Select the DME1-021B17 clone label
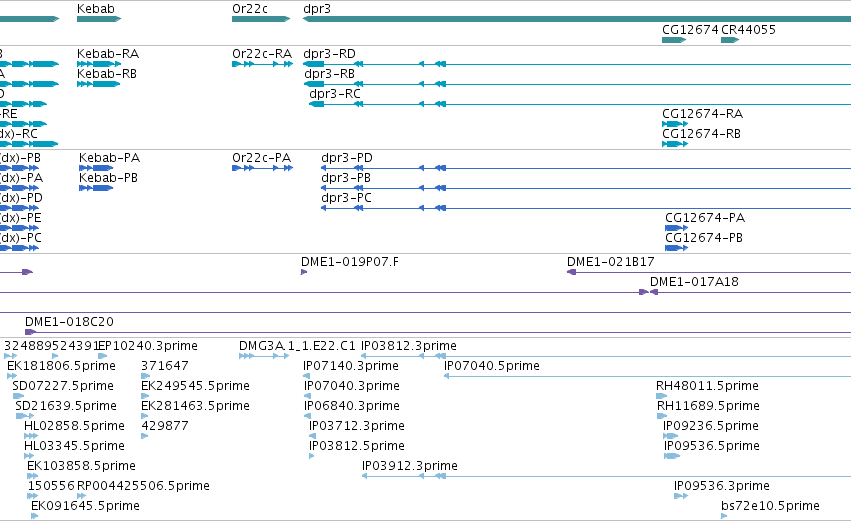This screenshot has width=851, height=521. click(611, 262)
